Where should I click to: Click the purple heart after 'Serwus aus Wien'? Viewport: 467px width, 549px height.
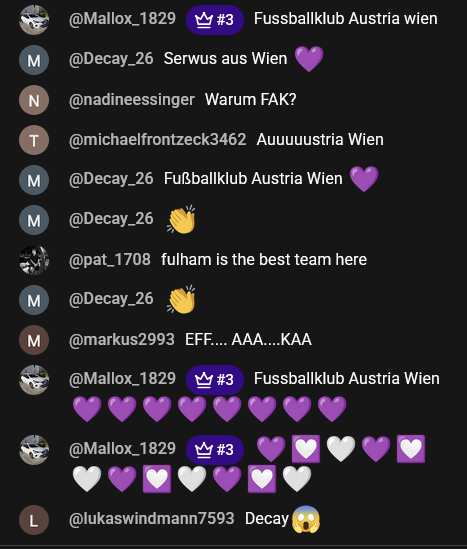pos(309,59)
